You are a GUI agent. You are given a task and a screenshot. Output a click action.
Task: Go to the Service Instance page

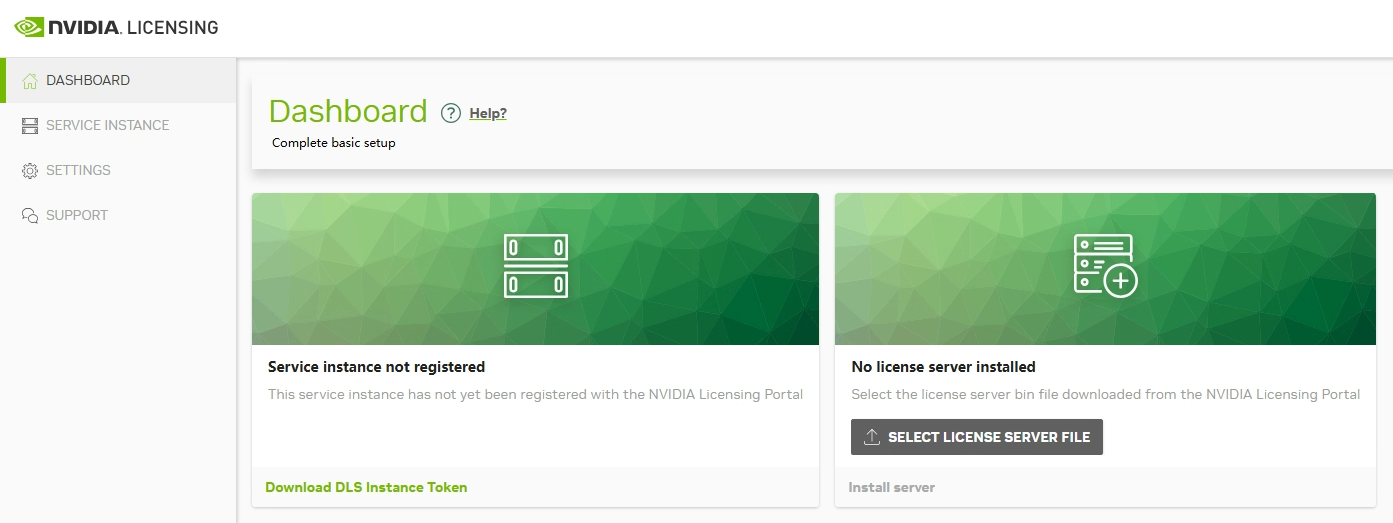107,125
